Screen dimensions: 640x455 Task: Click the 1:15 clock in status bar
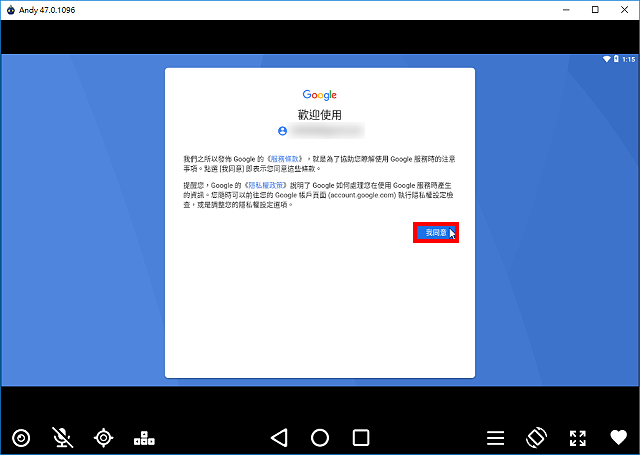629,60
